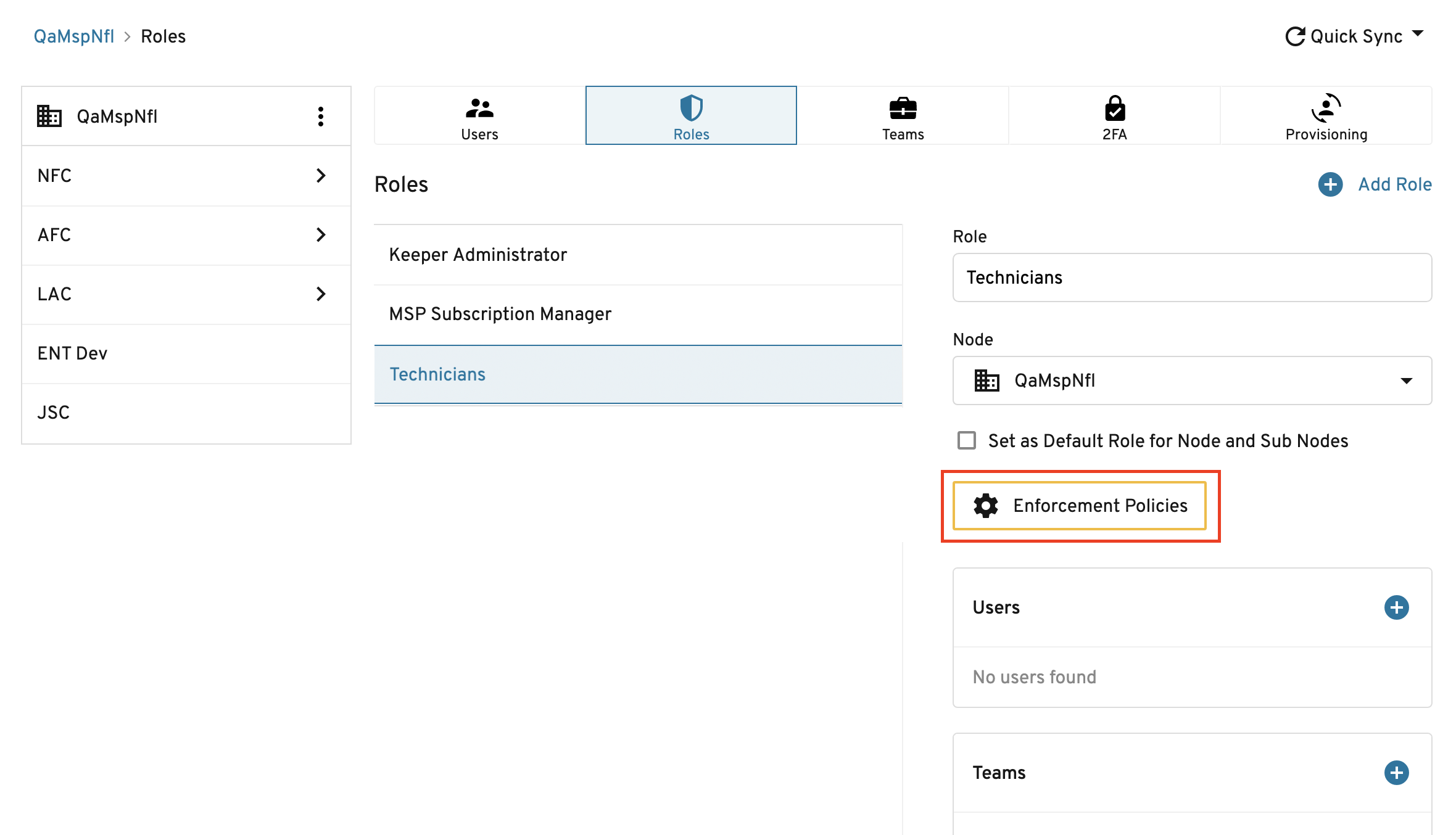The image size is (1456, 835).
Task: Click the plus icon beside Add Role
Action: 1330,184
